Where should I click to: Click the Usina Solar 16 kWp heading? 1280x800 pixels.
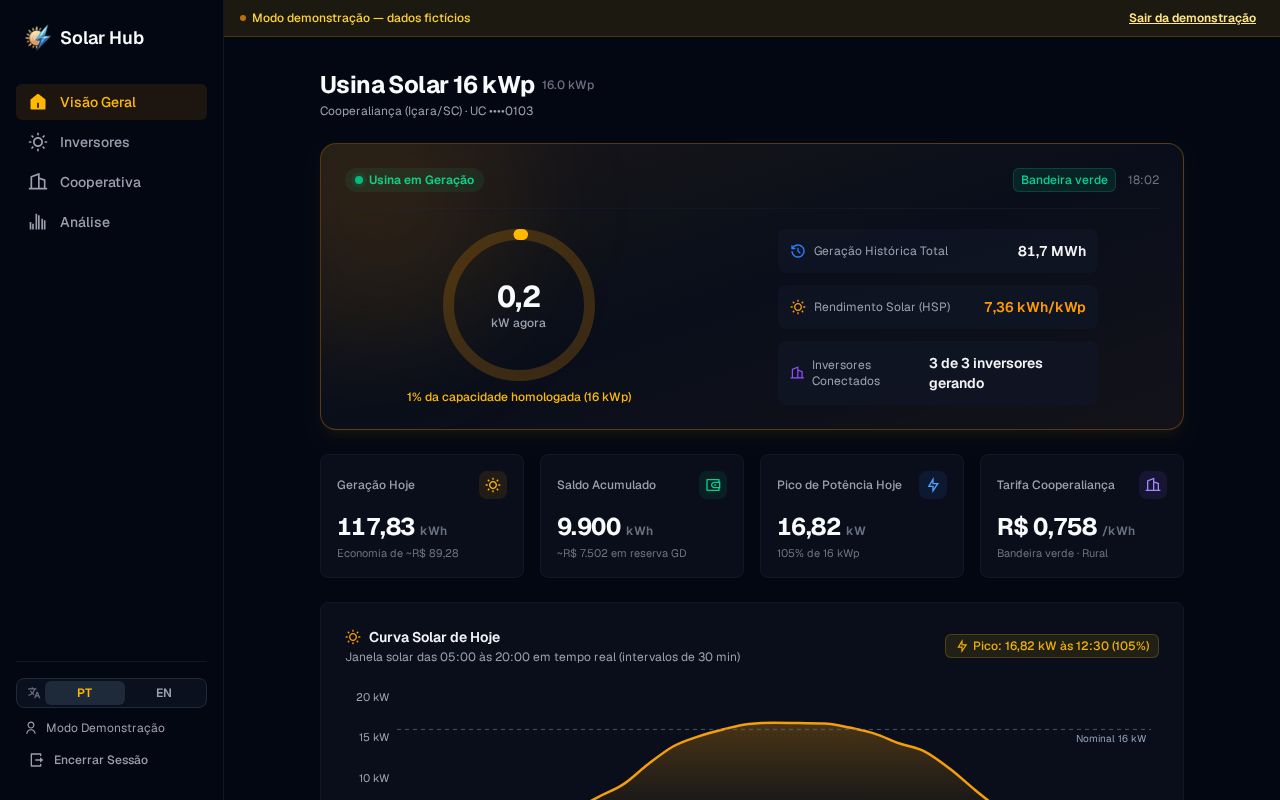[x=427, y=85]
